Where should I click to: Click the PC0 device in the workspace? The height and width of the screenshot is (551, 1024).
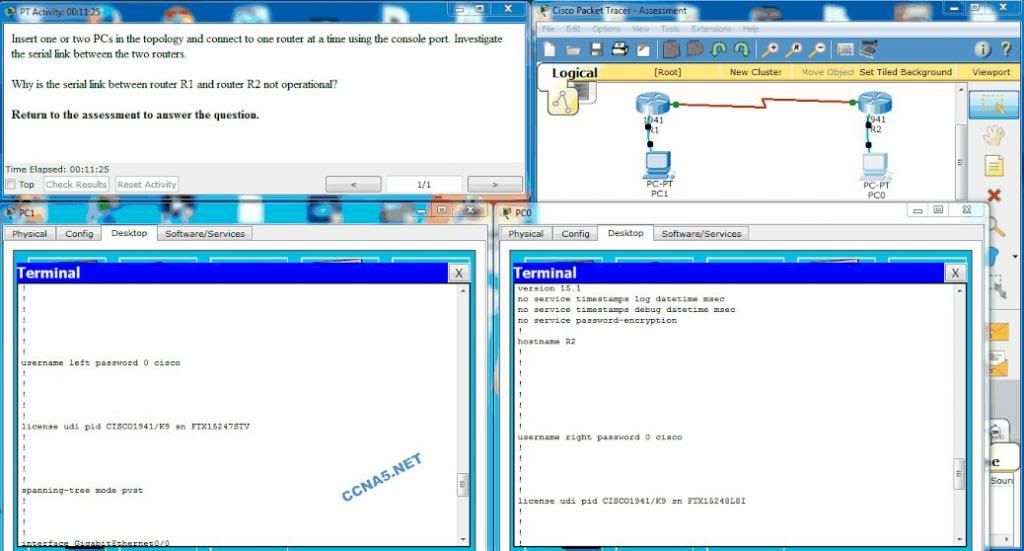(x=875, y=166)
